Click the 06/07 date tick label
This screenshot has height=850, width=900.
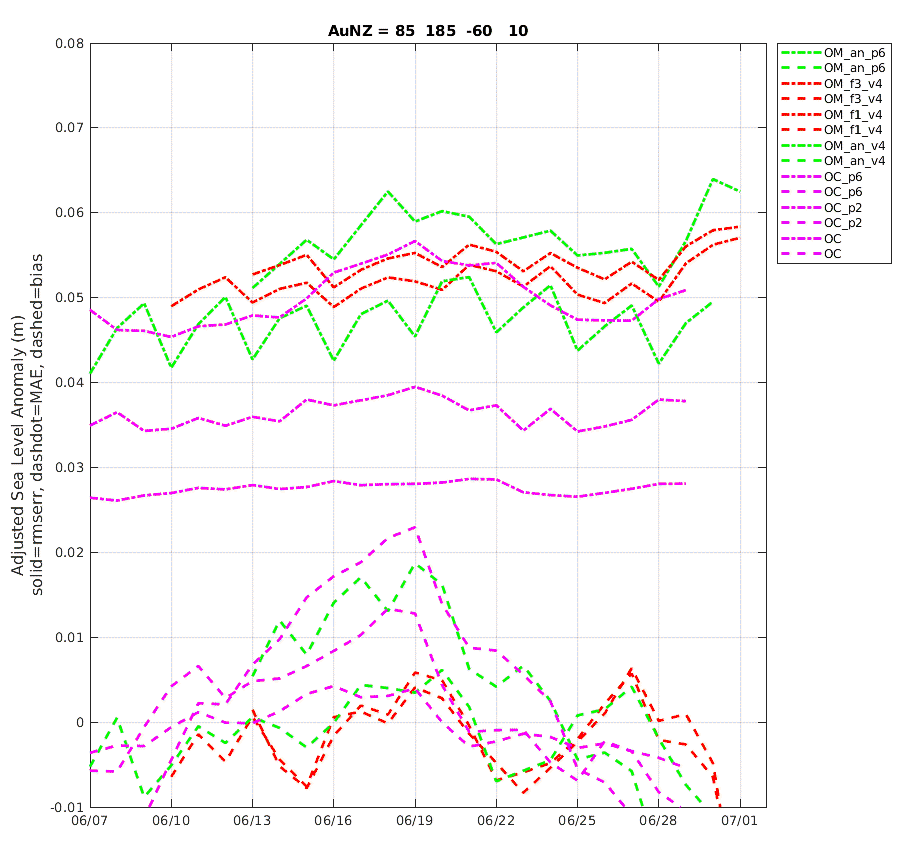[90, 821]
